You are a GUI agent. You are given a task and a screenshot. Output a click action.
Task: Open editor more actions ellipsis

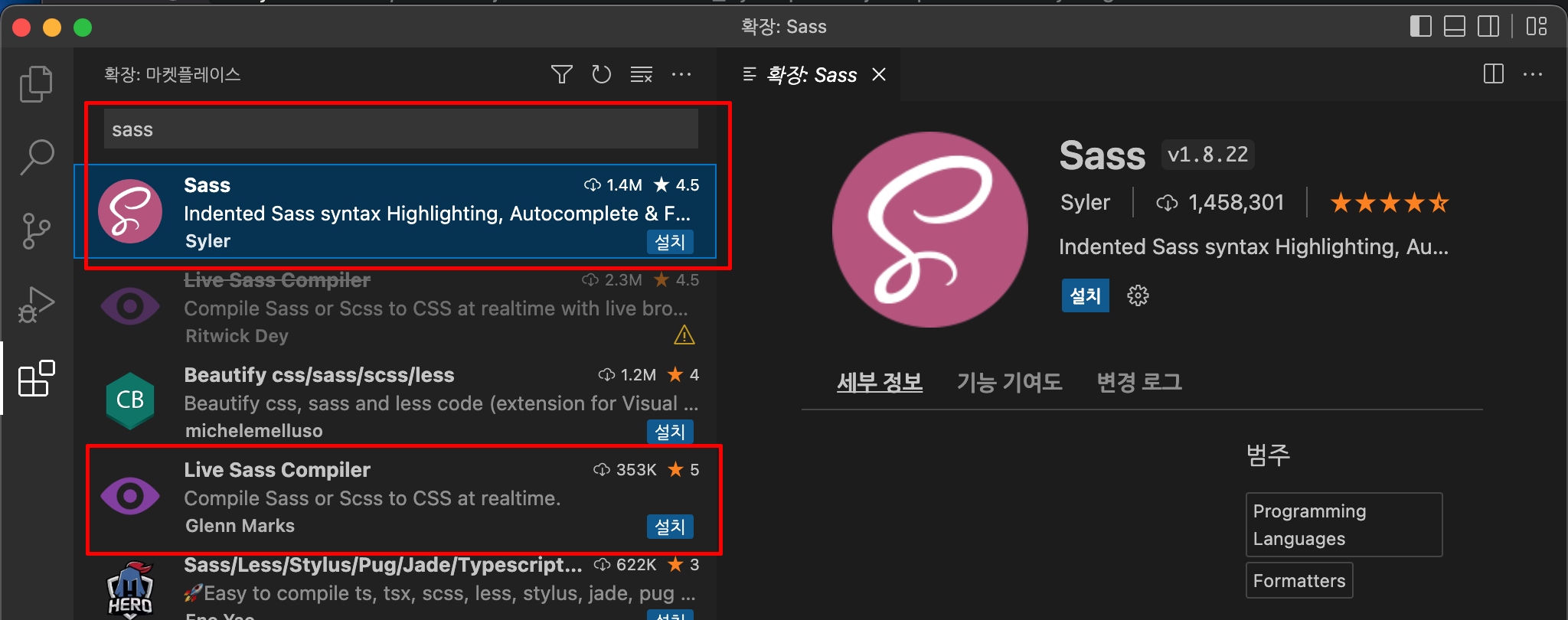pos(1533,74)
